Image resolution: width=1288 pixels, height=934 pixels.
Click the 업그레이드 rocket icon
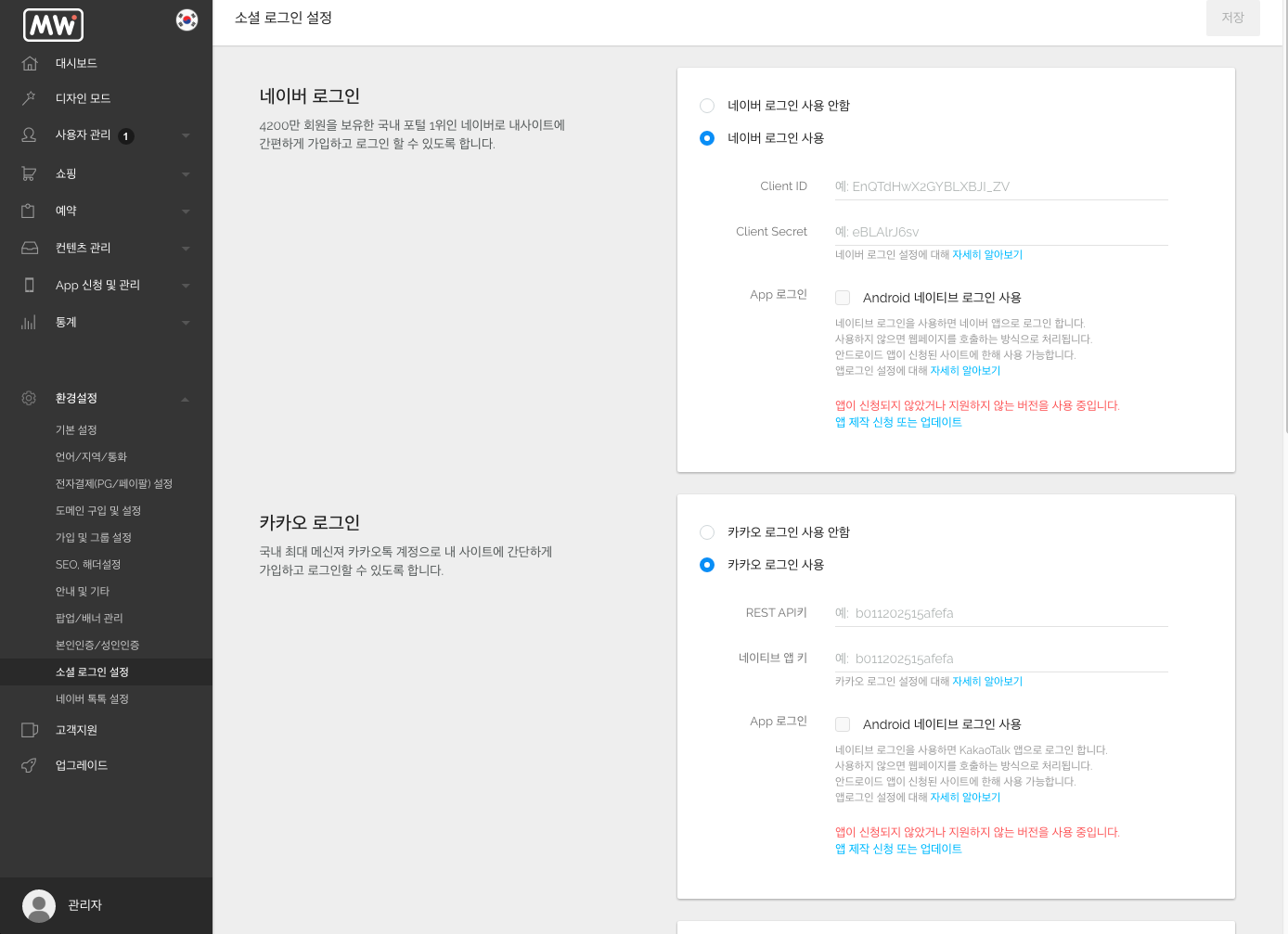[30, 765]
